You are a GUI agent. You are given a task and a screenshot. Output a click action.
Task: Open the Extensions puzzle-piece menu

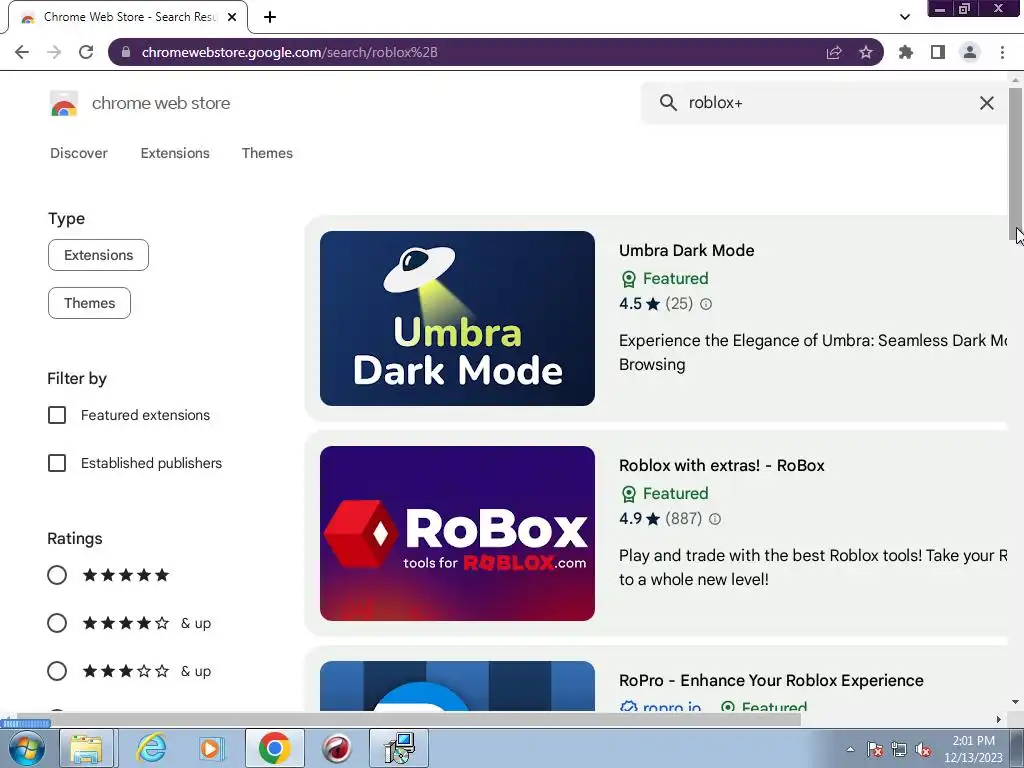click(x=906, y=52)
